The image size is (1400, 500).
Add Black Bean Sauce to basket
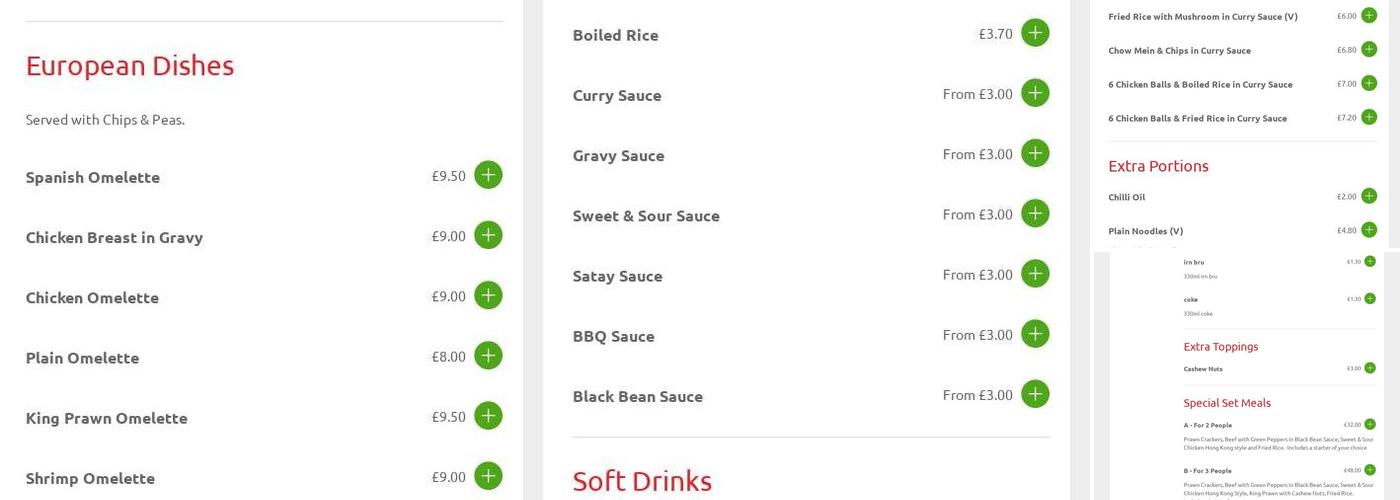coord(1035,394)
